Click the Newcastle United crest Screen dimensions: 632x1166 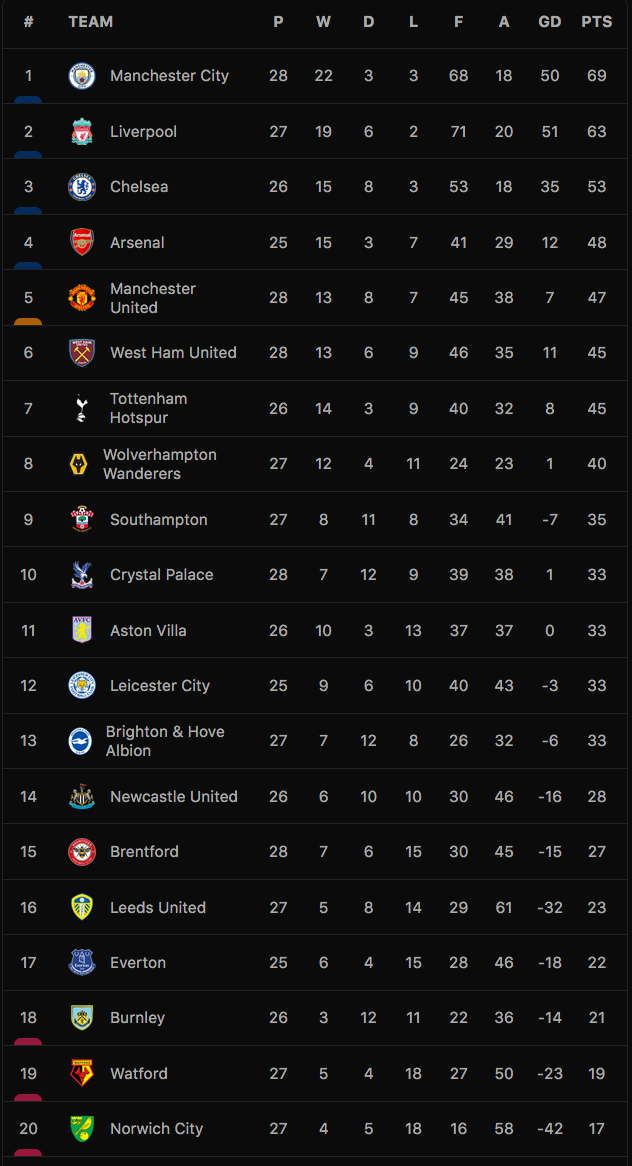click(x=82, y=796)
